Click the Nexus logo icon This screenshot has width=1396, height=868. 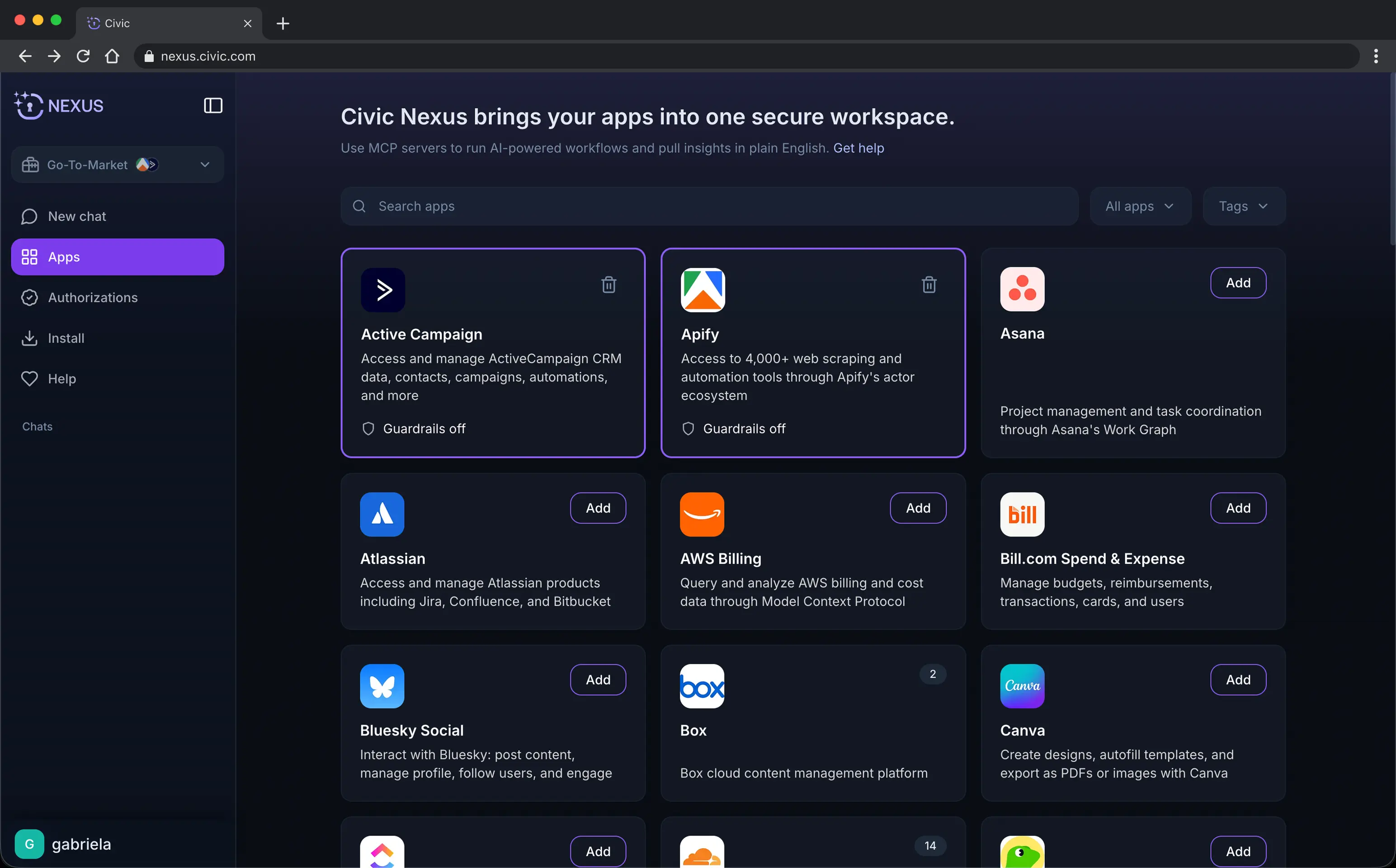click(x=28, y=106)
